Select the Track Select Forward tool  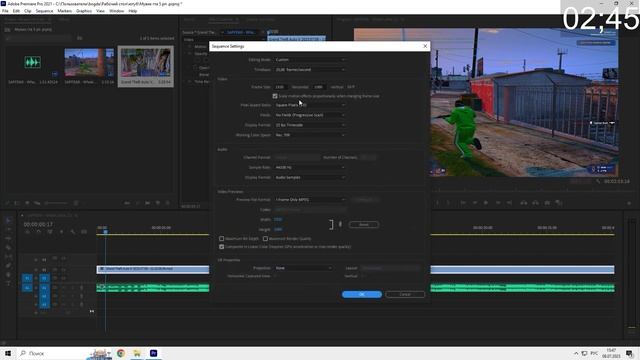(x=9, y=229)
